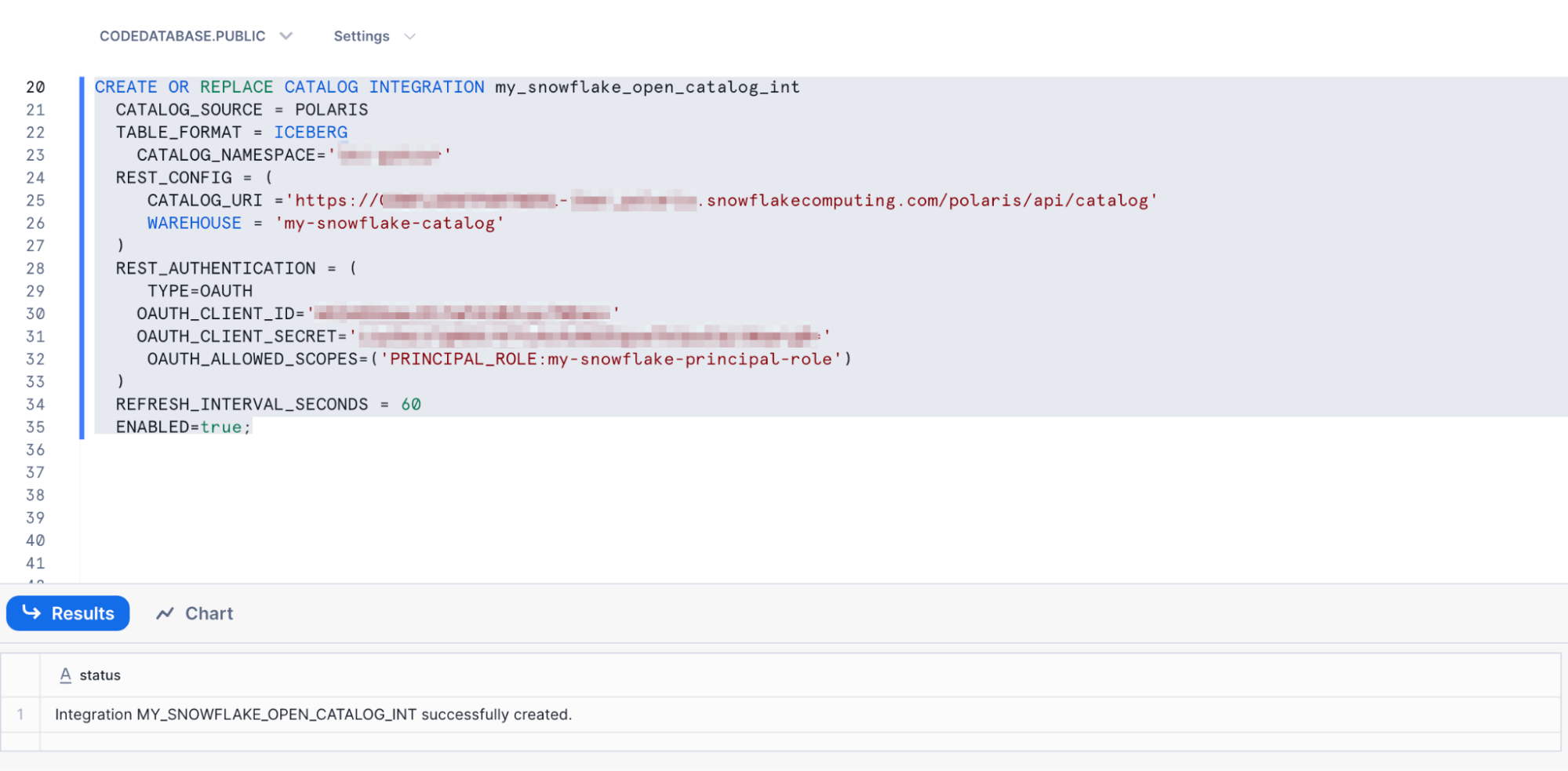Open the Settings menu label

[x=361, y=36]
